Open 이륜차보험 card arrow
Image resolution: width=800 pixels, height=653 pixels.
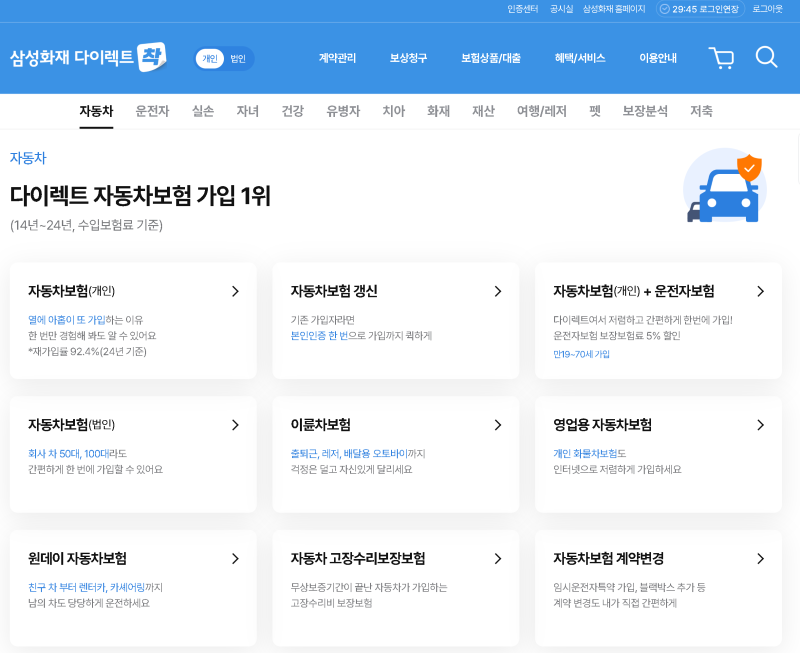(x=498, y=425)
